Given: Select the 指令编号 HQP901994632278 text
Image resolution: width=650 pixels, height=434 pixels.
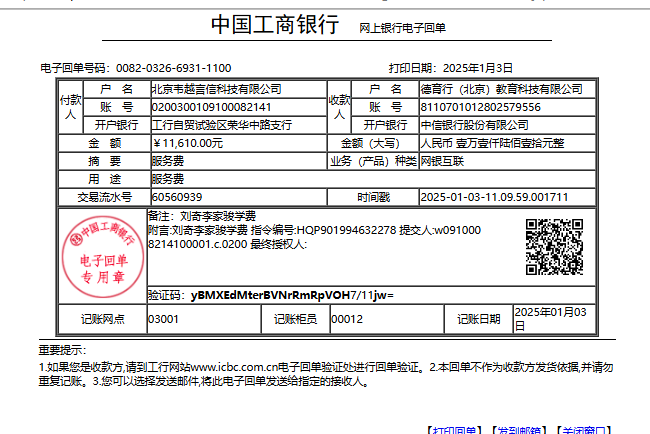Looking at the screenshot, I should 323,230.
